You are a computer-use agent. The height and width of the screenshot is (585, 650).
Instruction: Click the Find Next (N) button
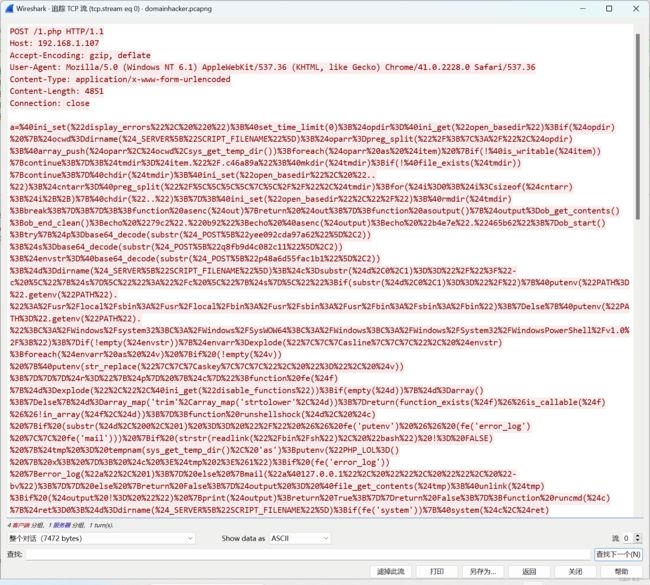(618, 554)
